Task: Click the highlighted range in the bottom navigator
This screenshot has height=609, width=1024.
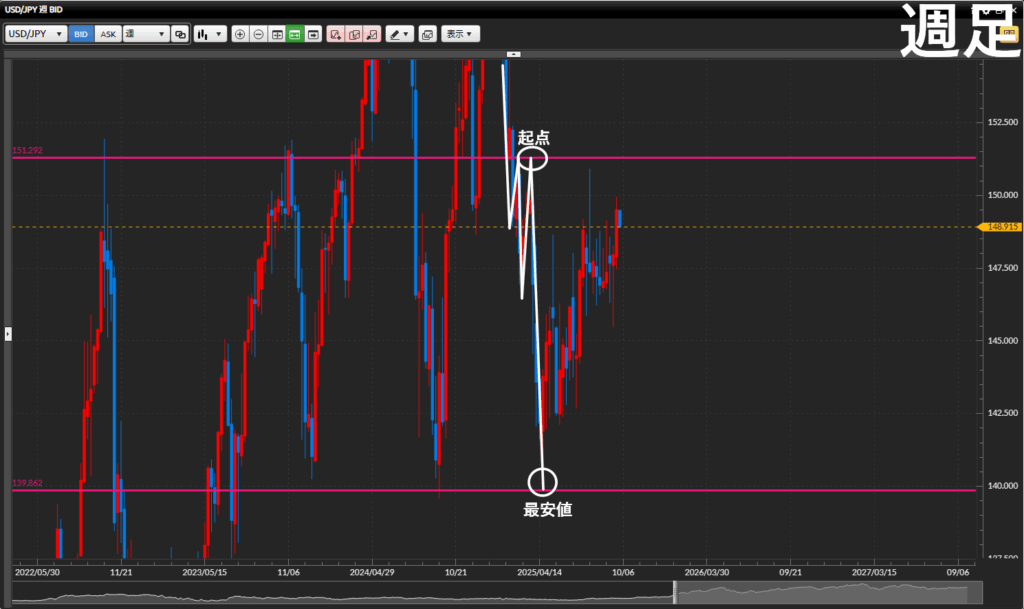Action: [x=829, y=593]
